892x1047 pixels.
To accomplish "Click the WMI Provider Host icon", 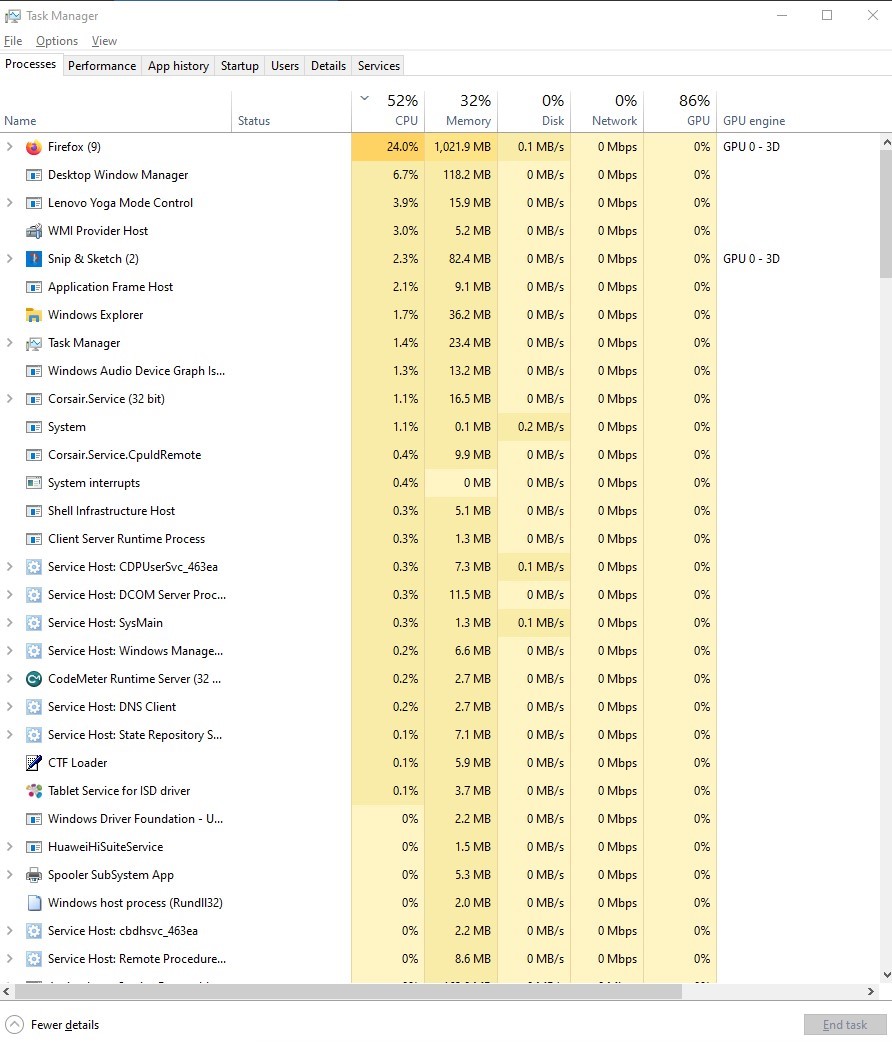I will [x=33, y=232].
